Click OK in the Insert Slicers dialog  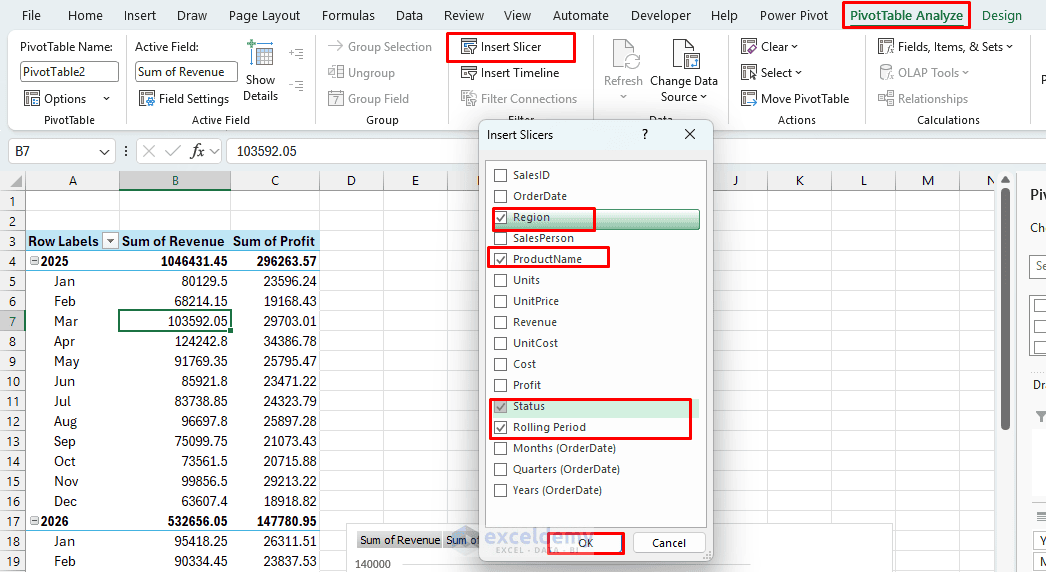click(x=586, y=543)
